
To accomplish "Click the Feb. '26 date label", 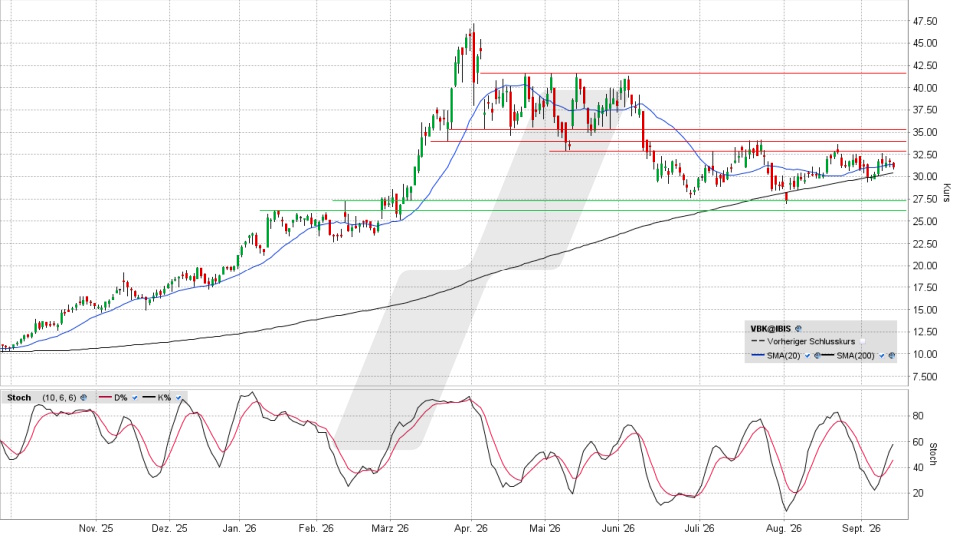I will 317,528.
